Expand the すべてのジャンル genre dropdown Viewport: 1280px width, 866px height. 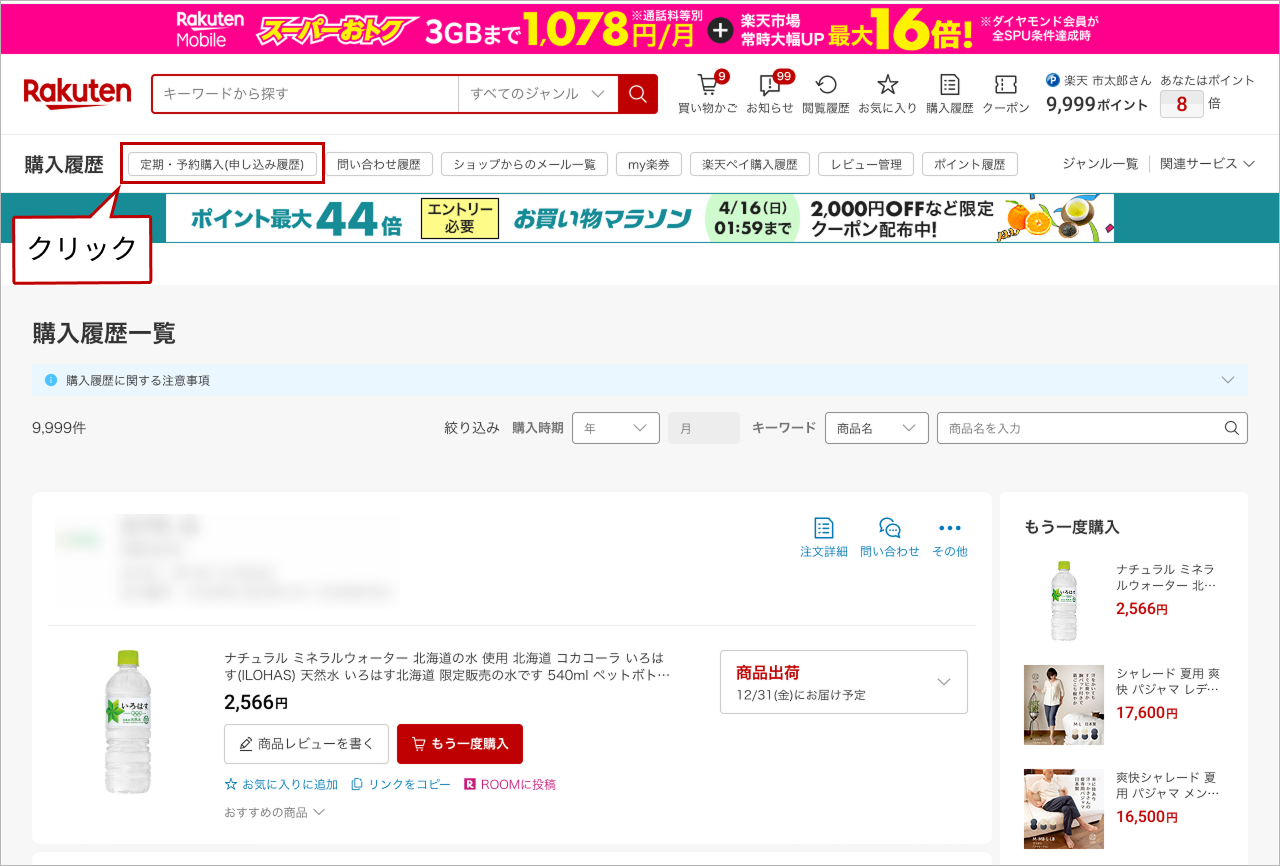pos(537,94)
